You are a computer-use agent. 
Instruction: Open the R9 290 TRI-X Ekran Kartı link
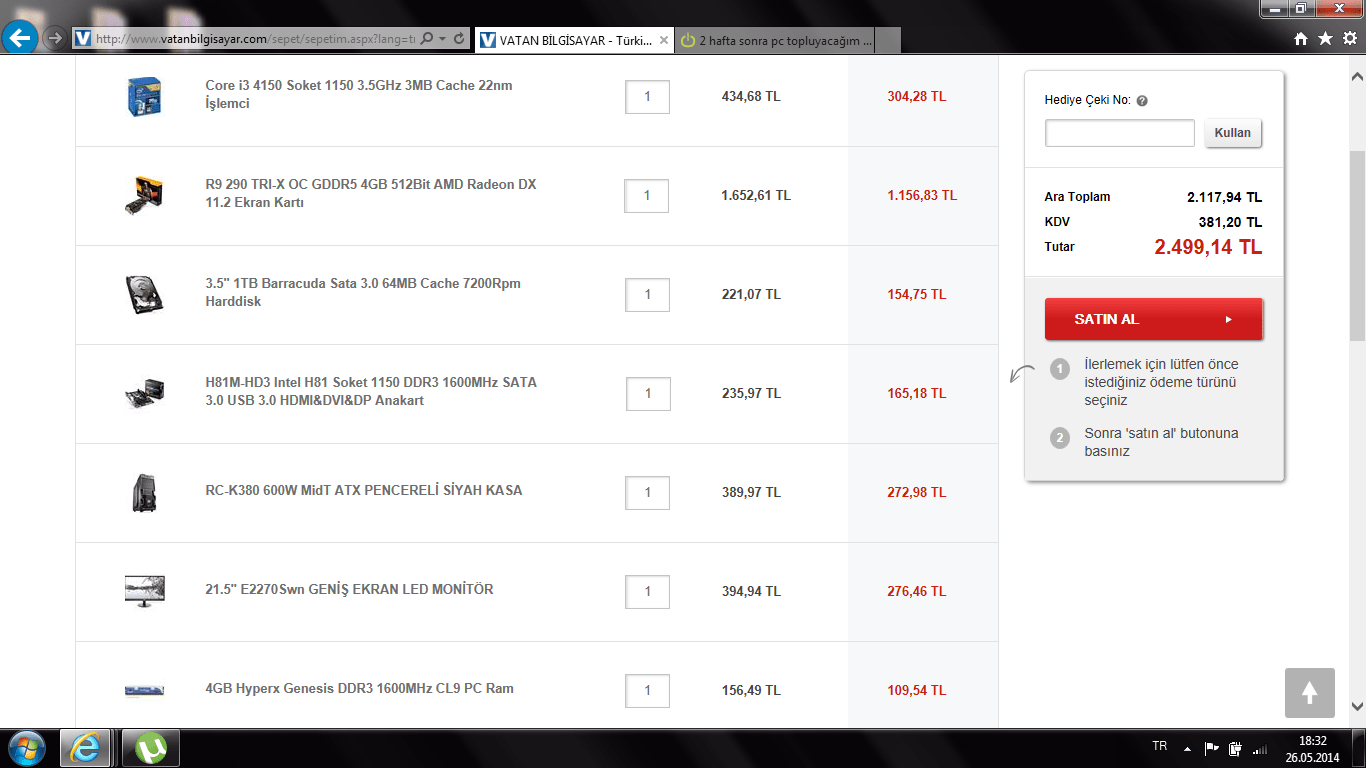[371, 193]
